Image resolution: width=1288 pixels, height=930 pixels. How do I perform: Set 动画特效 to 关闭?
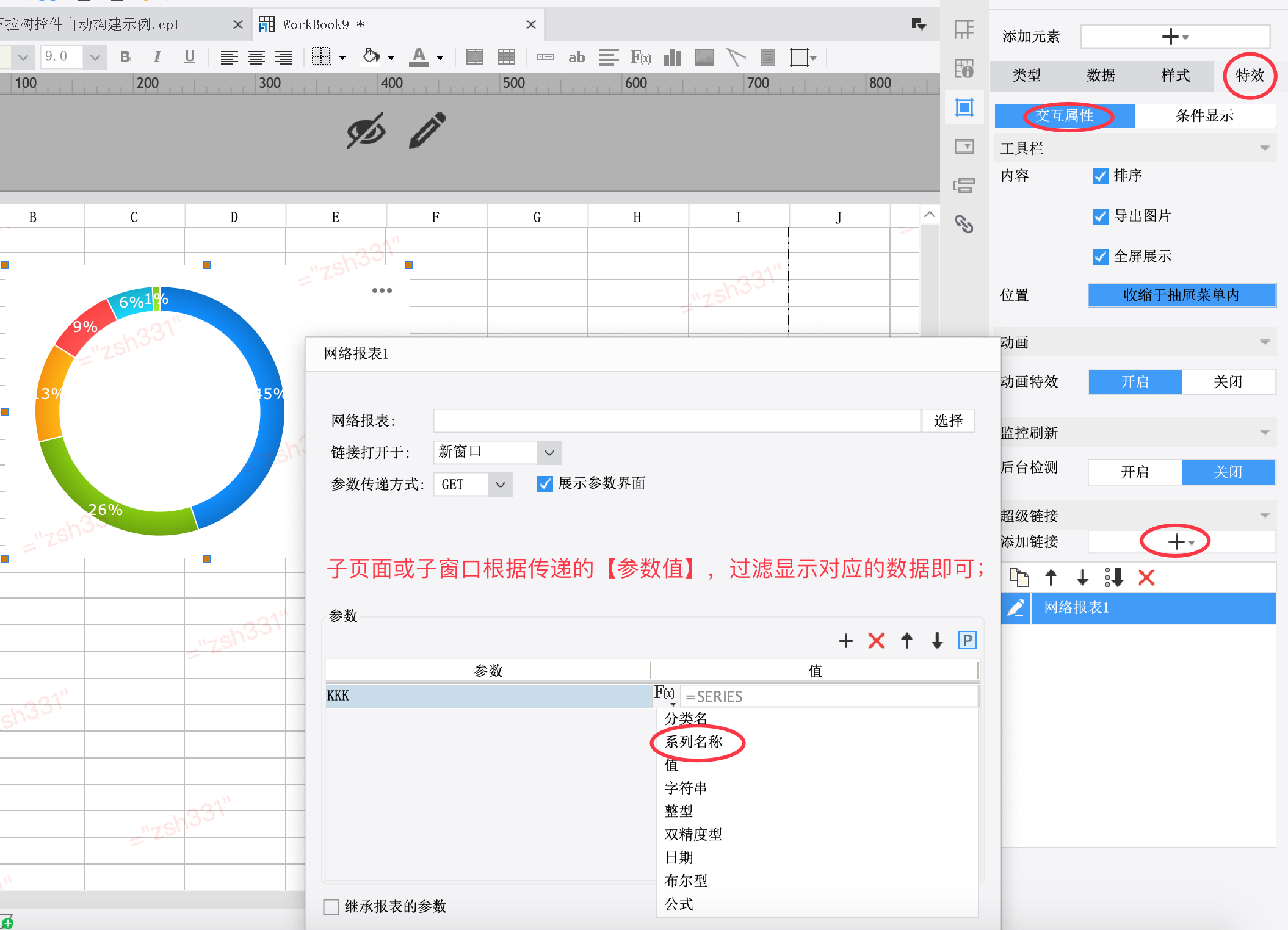pos(1228,382)
